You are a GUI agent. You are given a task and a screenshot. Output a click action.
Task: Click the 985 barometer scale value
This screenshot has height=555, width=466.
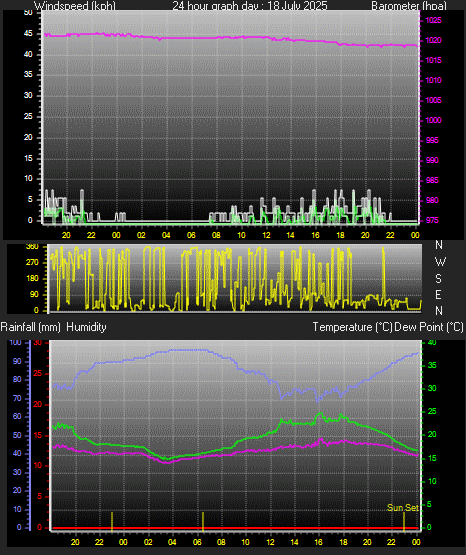click(x=432, y=180)
